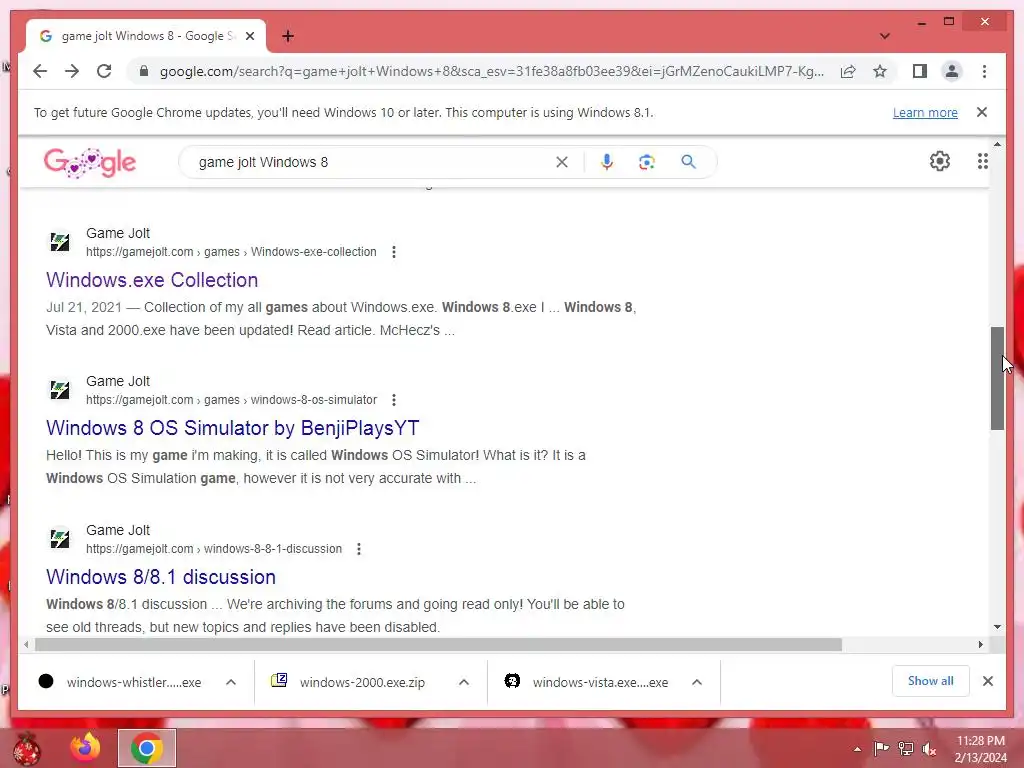Dismiss the Chrome update notice
The width and height of the screenshot is (1024, 768).
click(982, 112)
